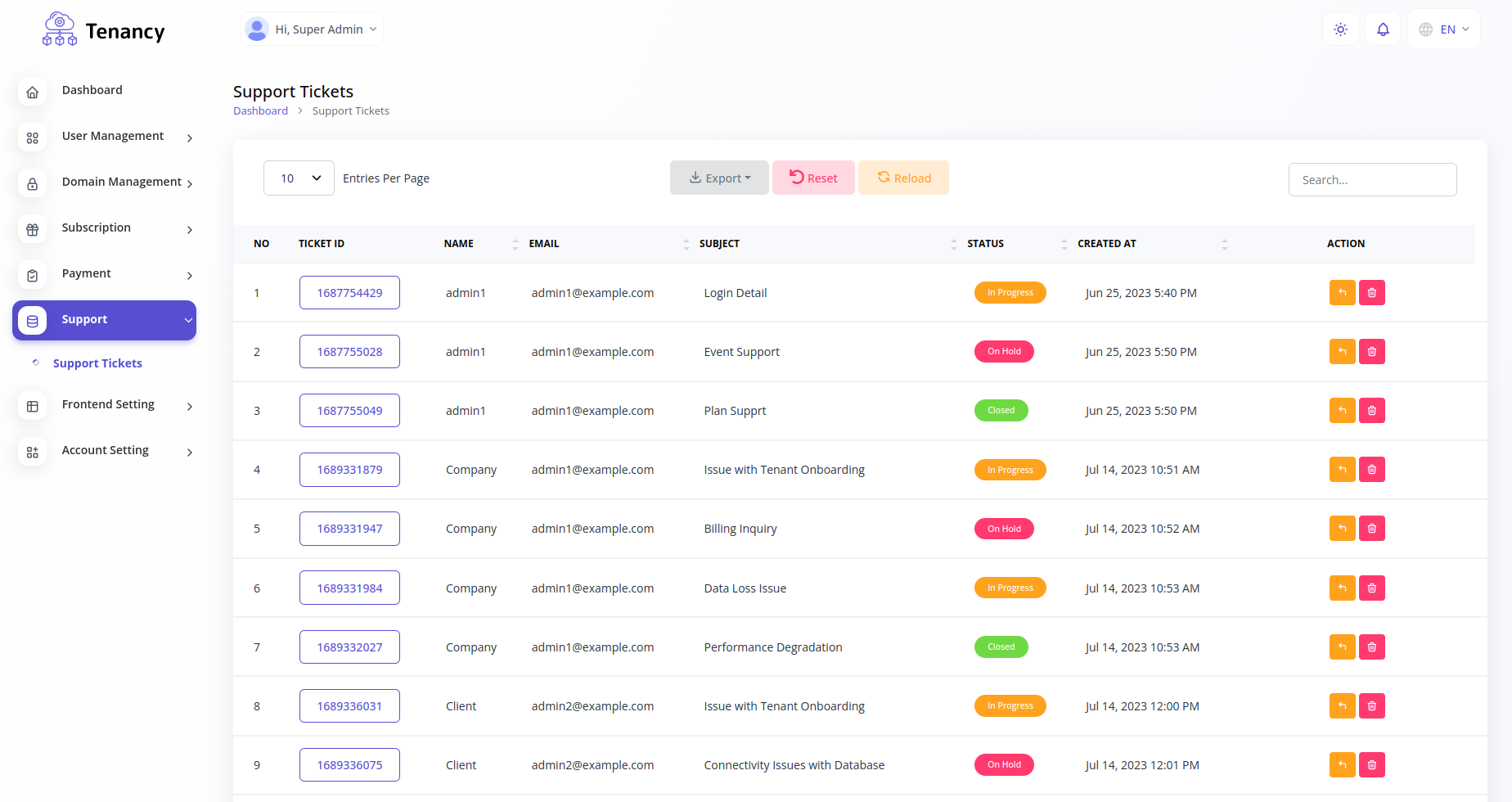This screenshot has height=802, width=1512.
Task: Open the EN language dropdown
Action: (x=1444, y=29)
